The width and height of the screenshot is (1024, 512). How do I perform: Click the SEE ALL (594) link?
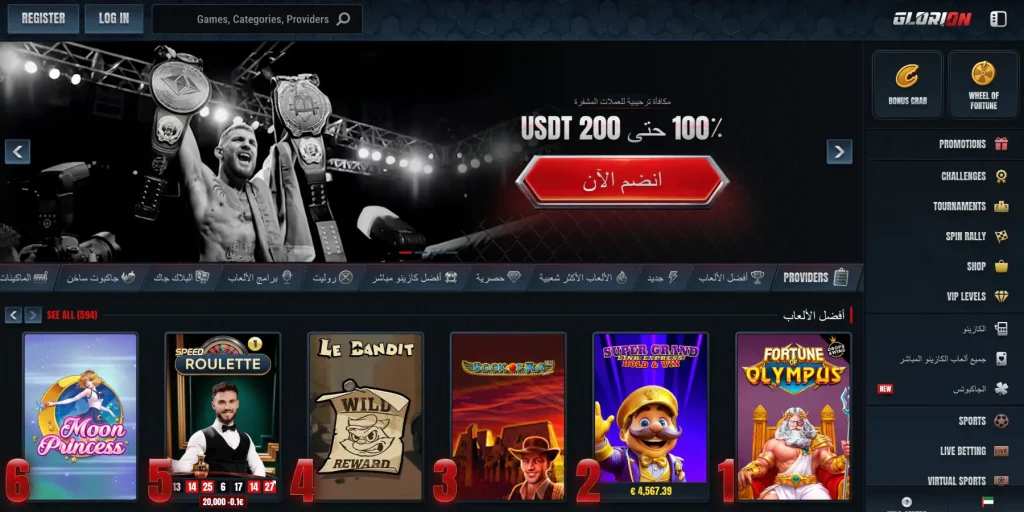(72, 315)
